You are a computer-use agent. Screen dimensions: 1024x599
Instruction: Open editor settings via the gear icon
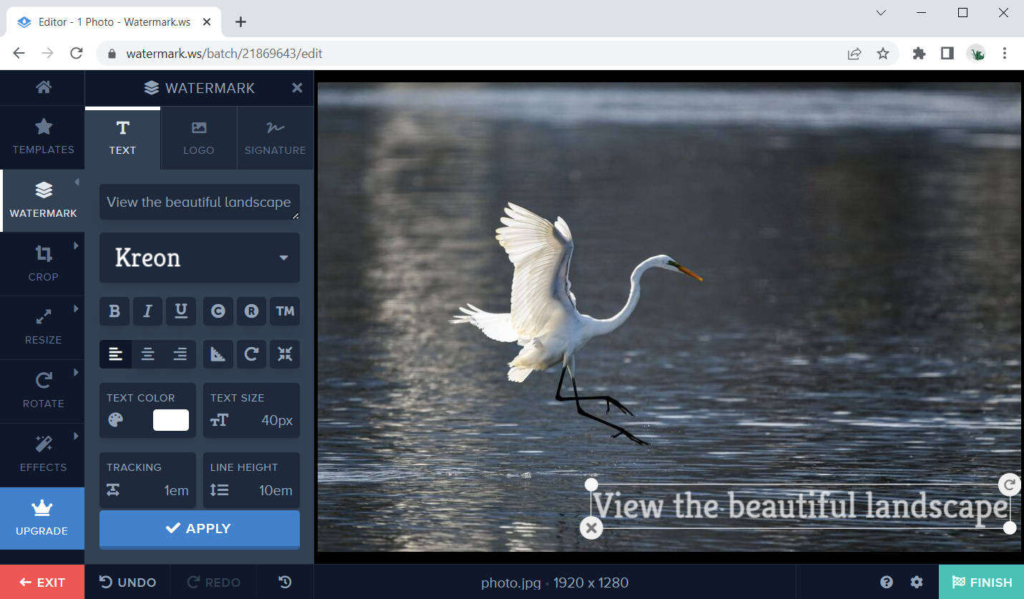(916, 581)
